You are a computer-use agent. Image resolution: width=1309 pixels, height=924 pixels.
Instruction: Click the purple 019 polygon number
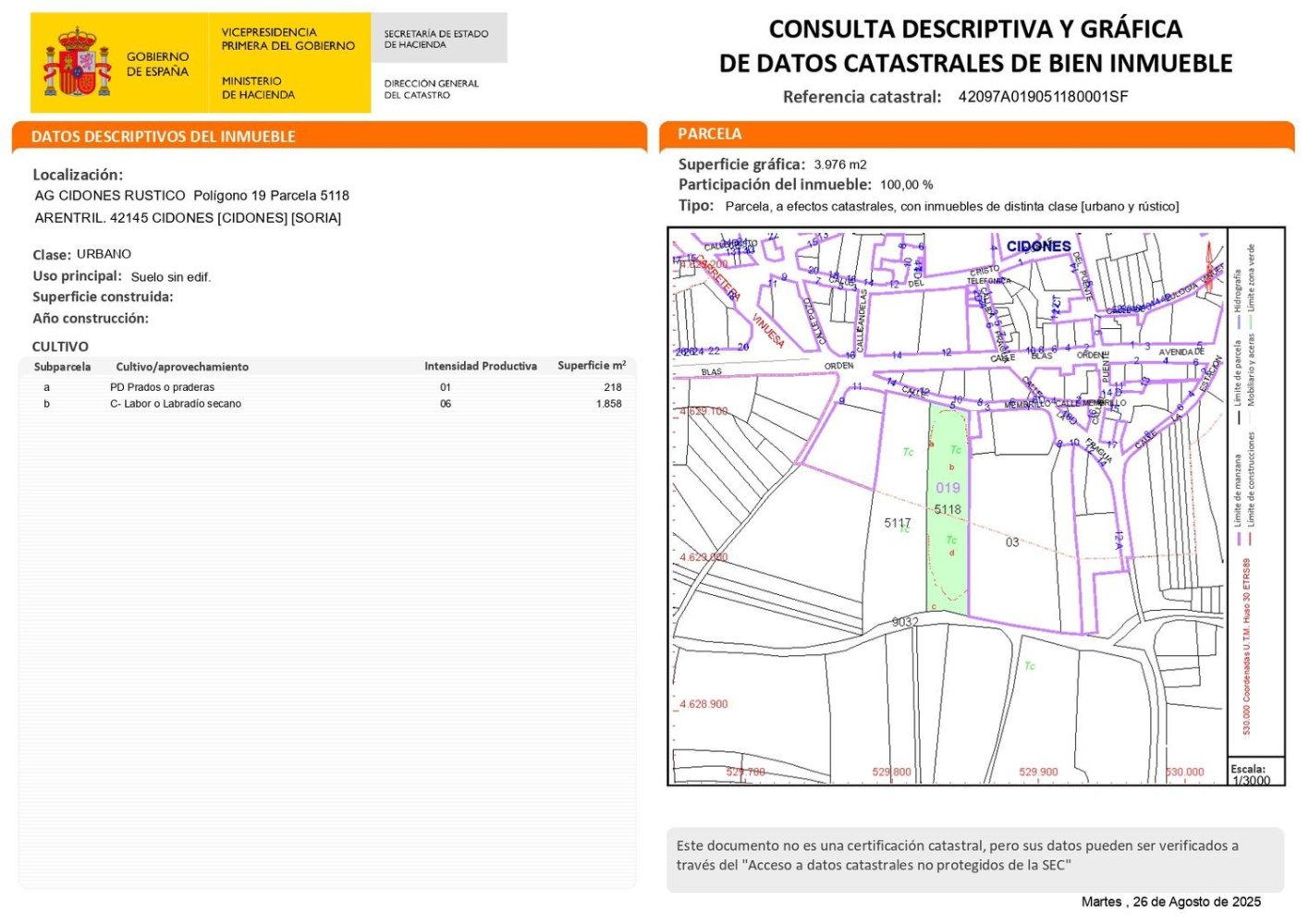click(948, 488)
